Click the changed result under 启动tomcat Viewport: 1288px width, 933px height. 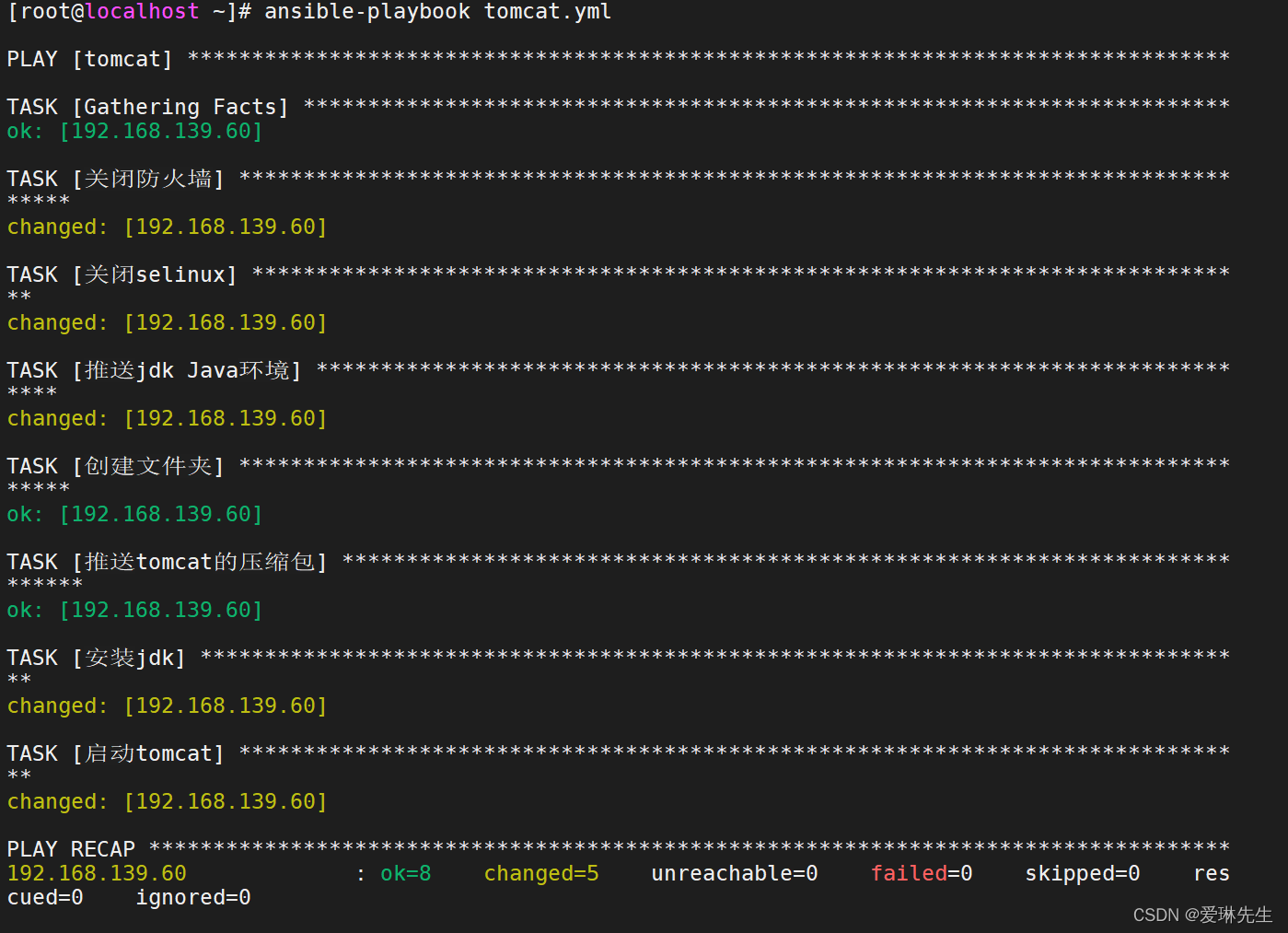point(167,801)
